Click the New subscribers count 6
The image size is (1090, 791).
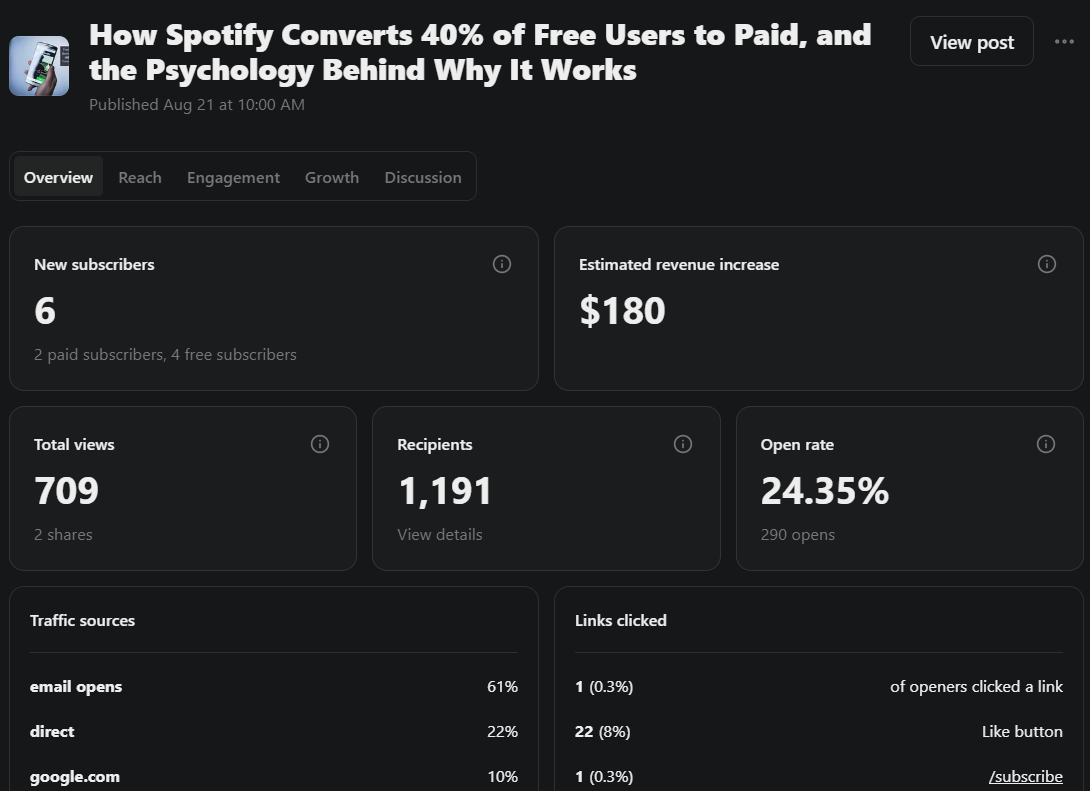[x=45, y=310]
